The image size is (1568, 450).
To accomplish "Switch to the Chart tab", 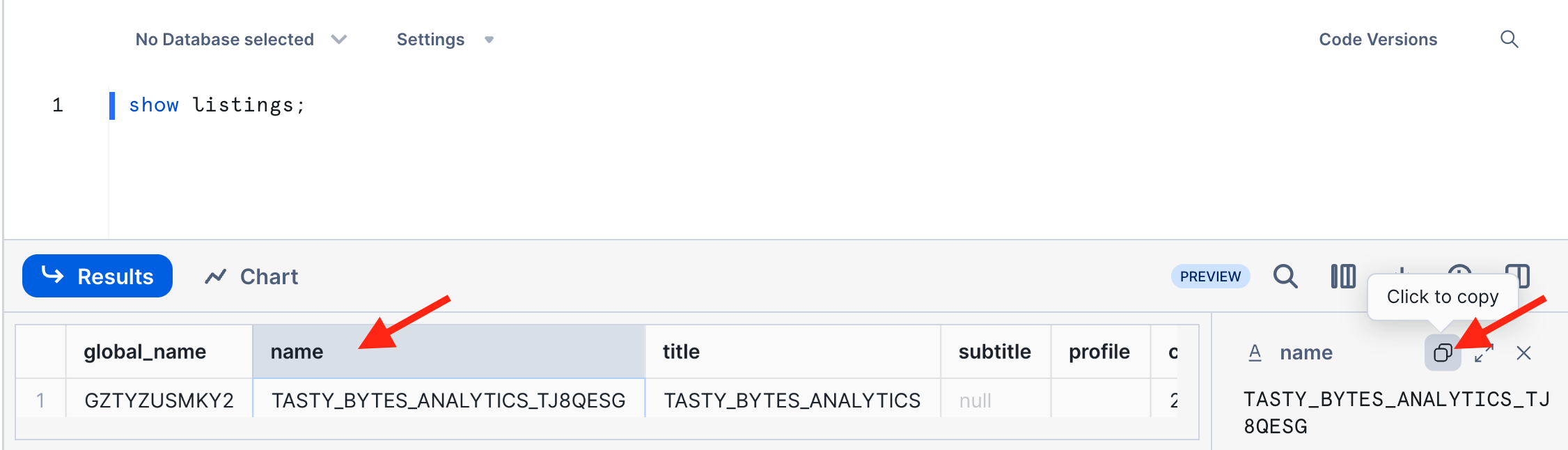I will coord(252,277).
